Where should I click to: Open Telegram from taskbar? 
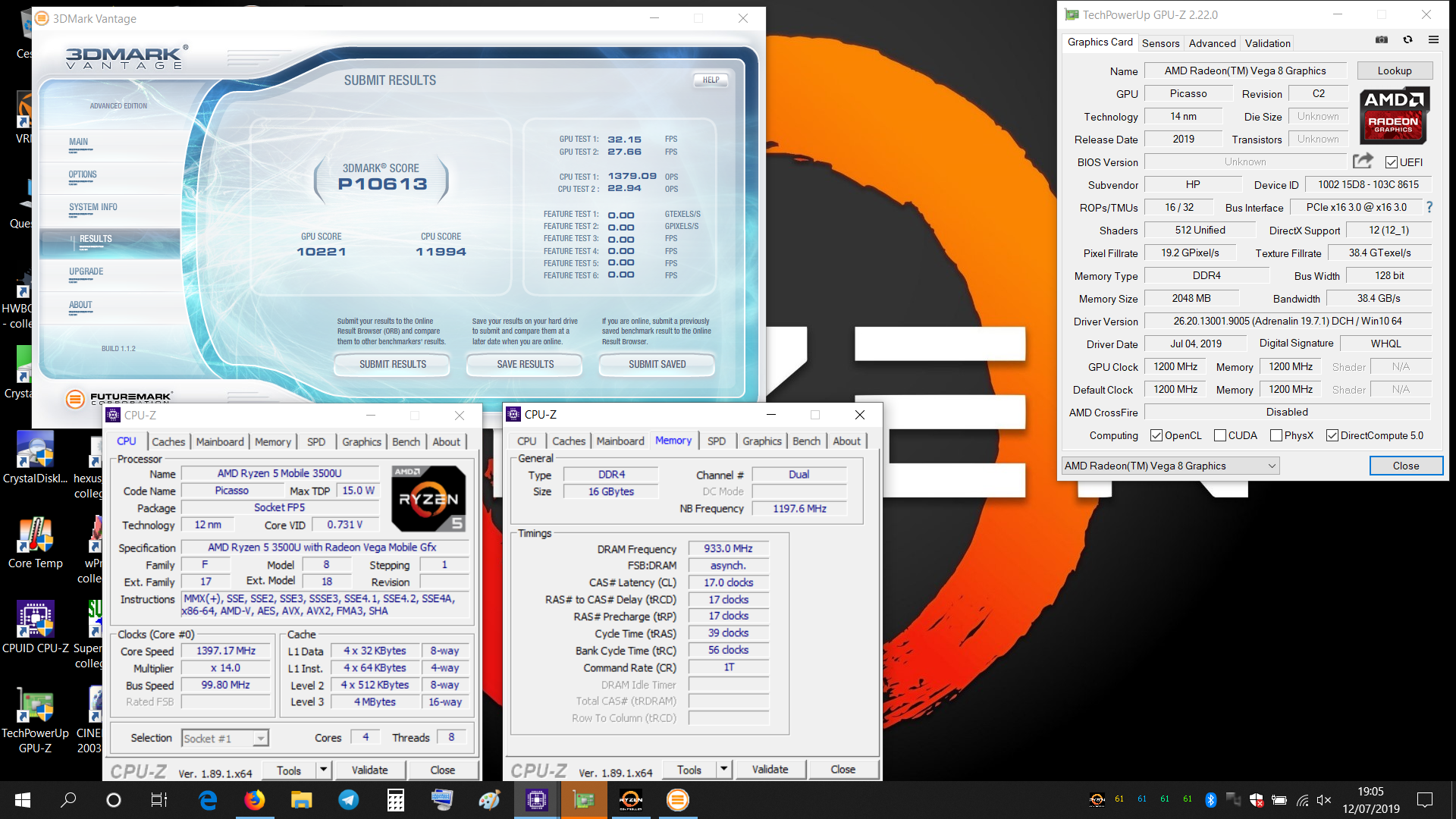[349, 800]
